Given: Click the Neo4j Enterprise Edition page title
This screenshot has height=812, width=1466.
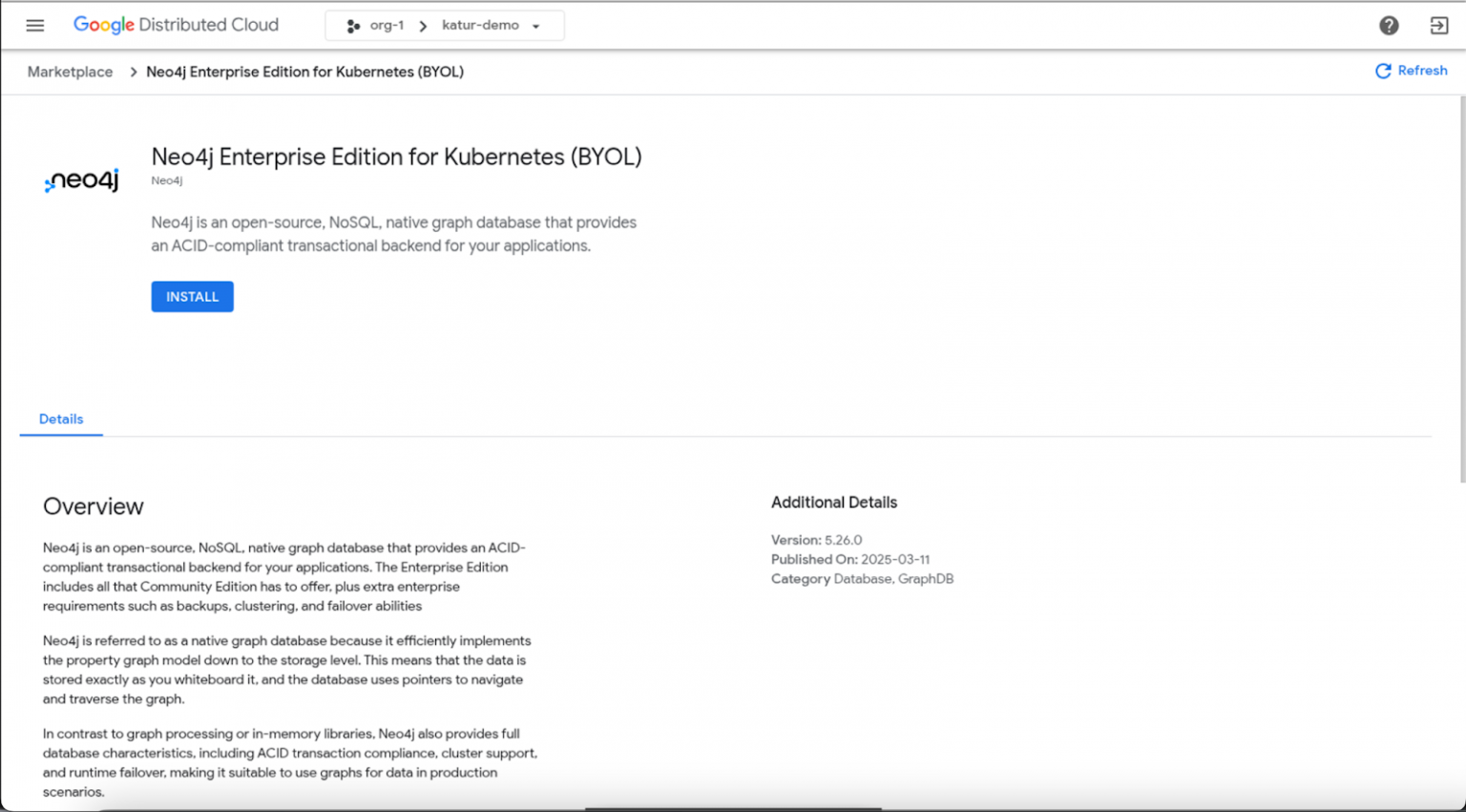Looking at the screenshot, I should (x=396, y=156).
